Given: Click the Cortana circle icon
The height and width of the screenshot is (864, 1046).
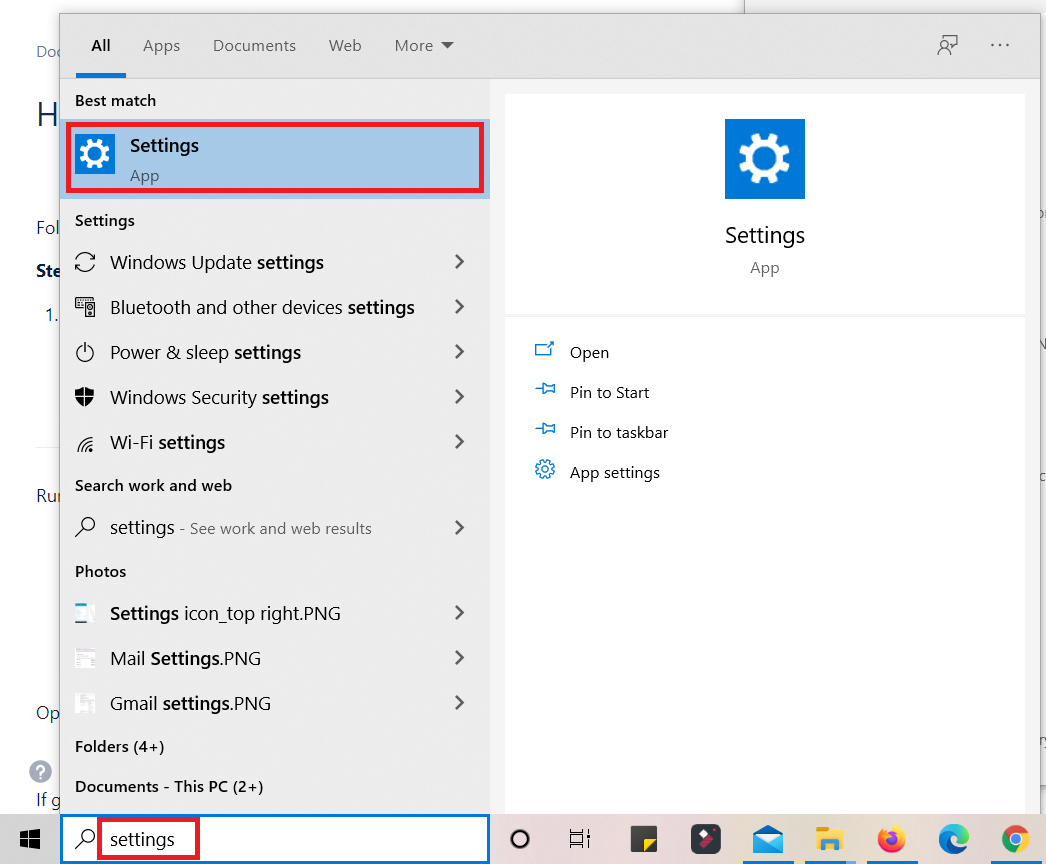Looking at the screenshot, I should (520, 839).
